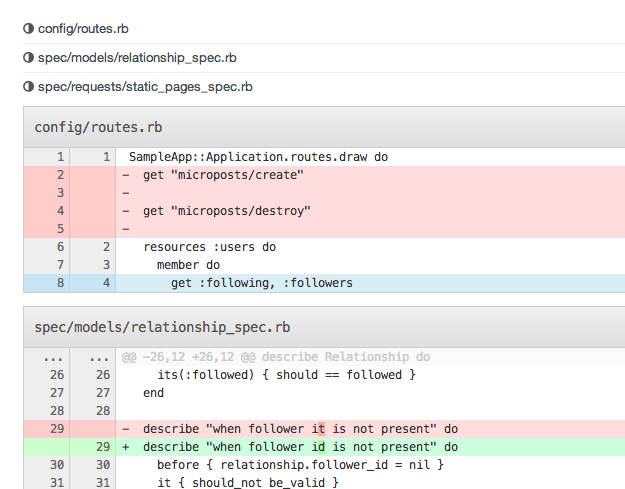The width and height of the screenshot is (625, 489).
Task: Click old line number 2 in routes.rb
Action: click(x=60, y=175)
